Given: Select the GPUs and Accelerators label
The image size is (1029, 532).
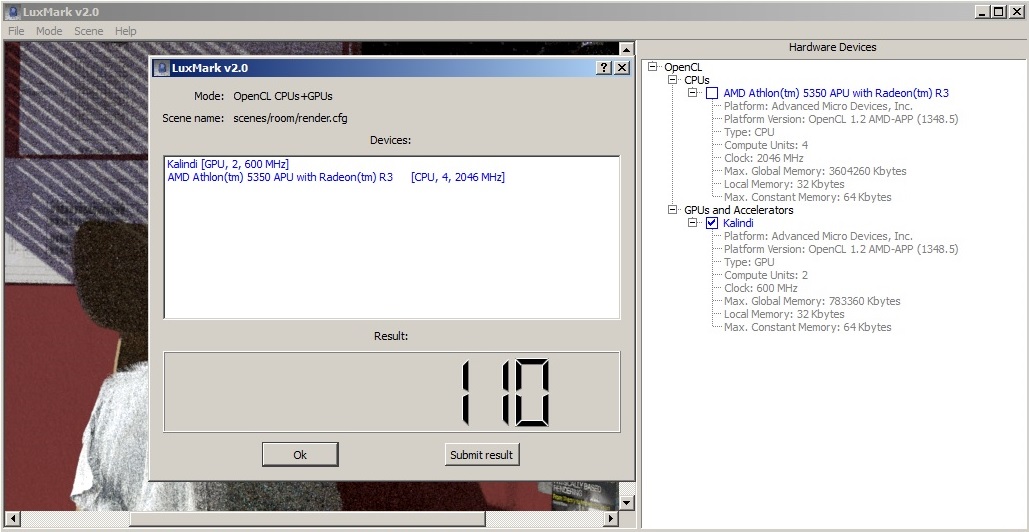Looking at the screenshot, I should click(x=739, y=210).
